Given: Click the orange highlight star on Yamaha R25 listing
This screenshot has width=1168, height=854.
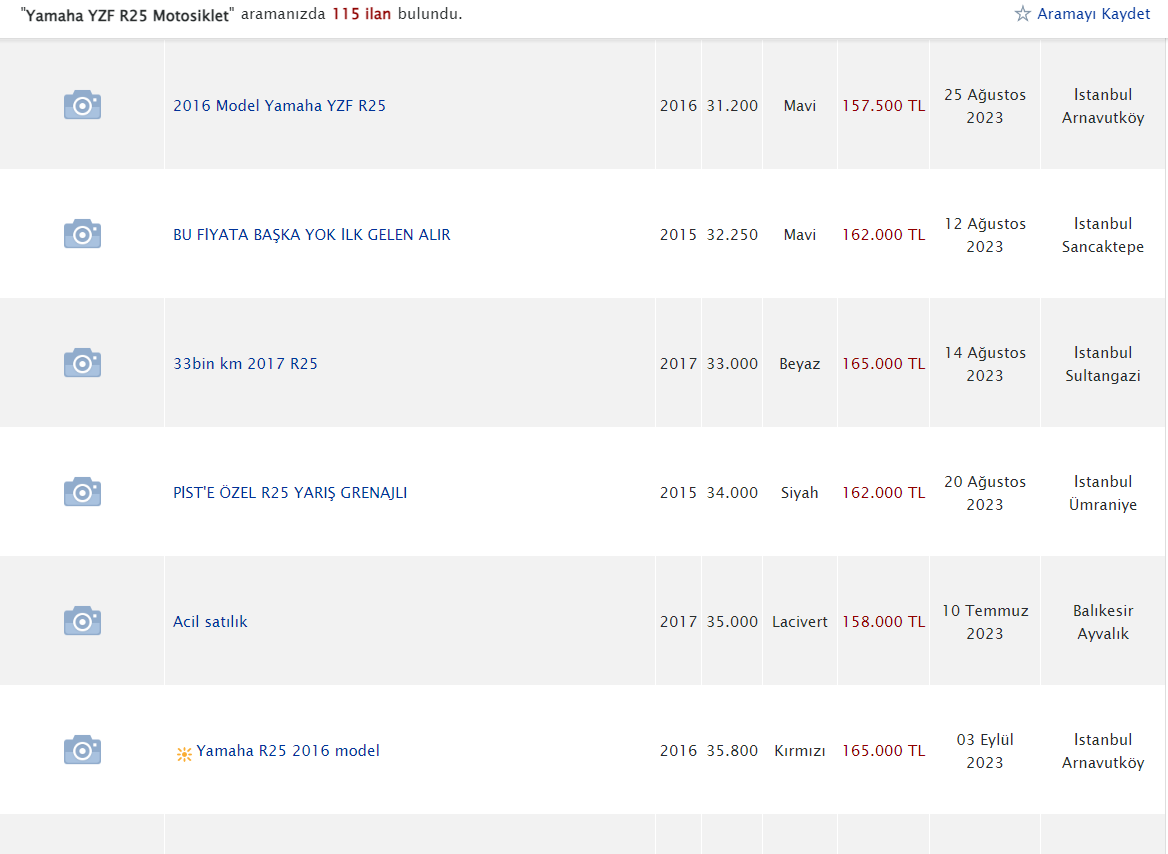Looking at the screenshot, I should click(183, 754).
